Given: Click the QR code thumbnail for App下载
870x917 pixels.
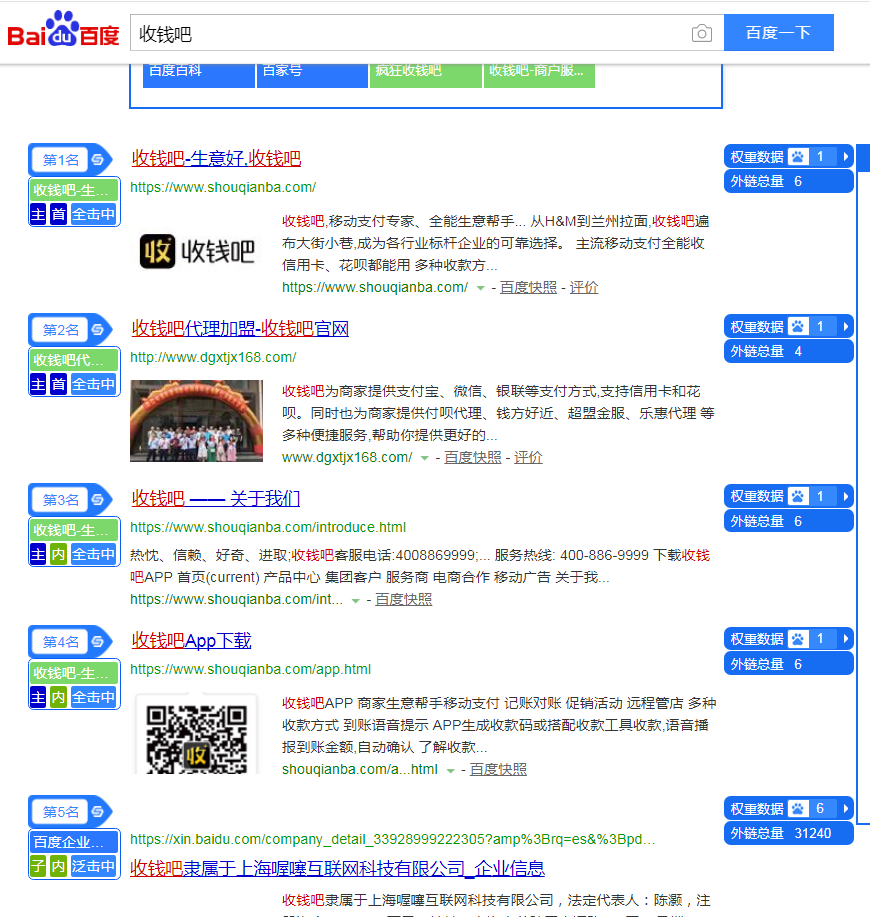Looking at the screenshot, I should 196,735.
